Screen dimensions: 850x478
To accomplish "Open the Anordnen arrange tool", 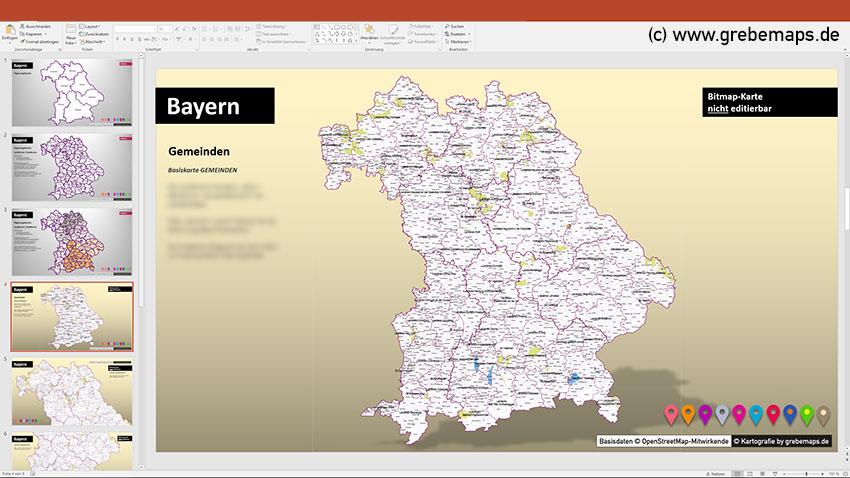I will click(x=370, y=30).
